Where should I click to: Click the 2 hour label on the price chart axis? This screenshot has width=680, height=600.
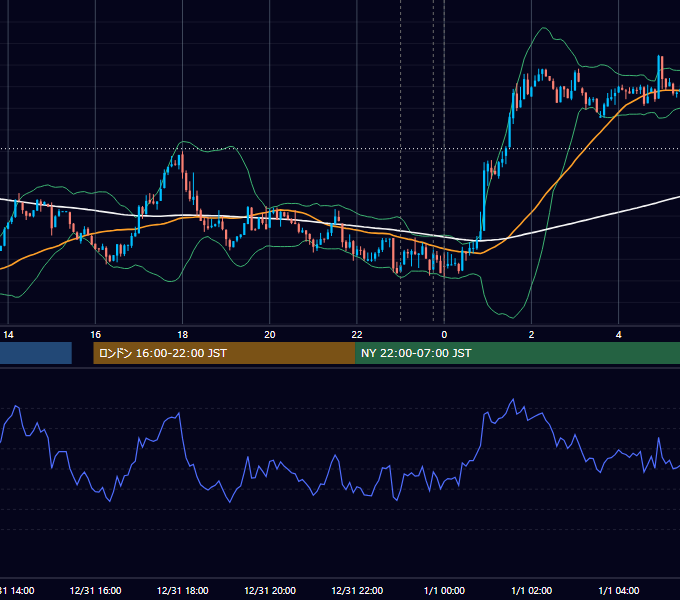coord(531,335)
